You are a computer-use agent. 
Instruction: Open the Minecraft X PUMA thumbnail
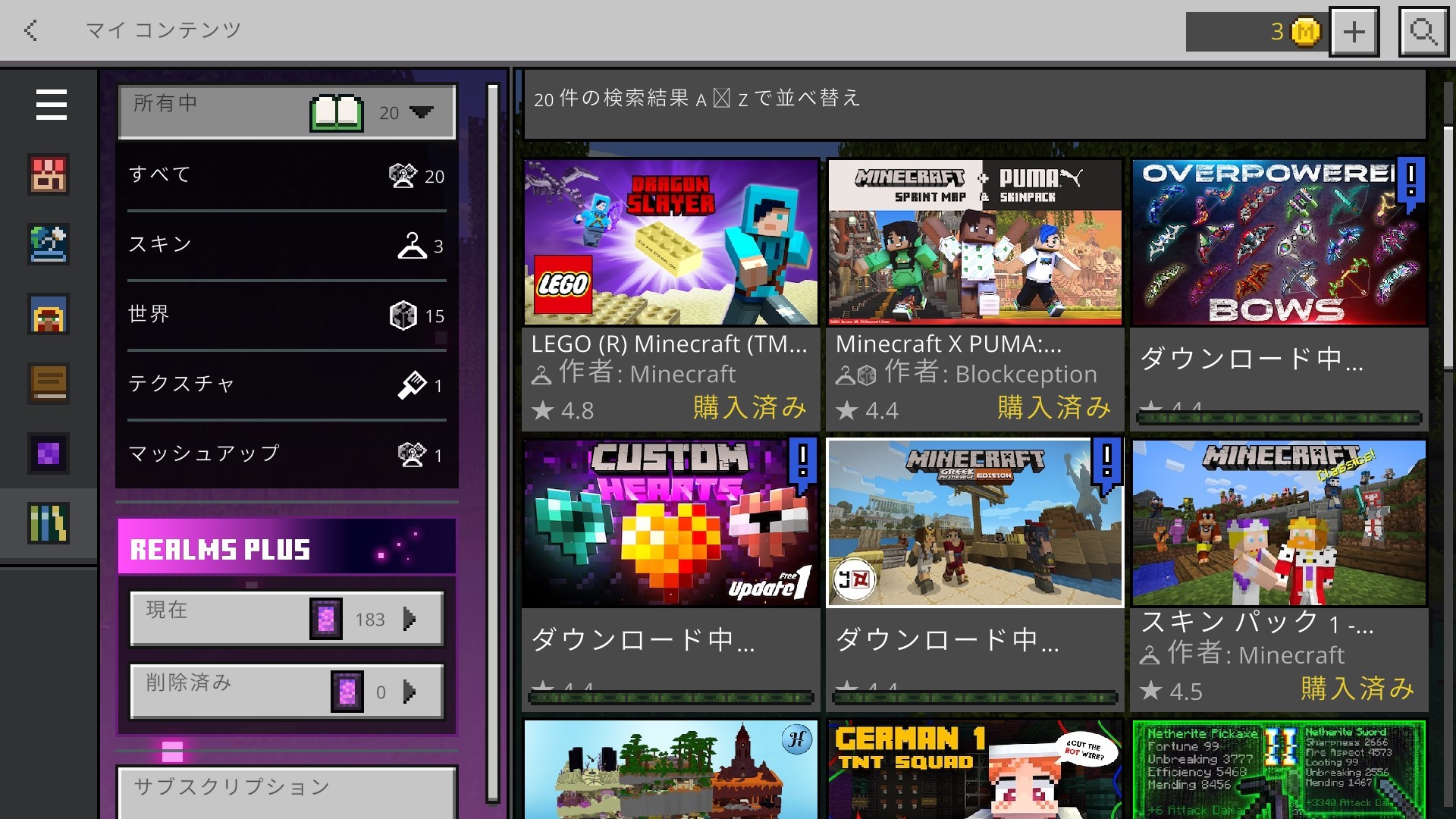click(975, 242)
